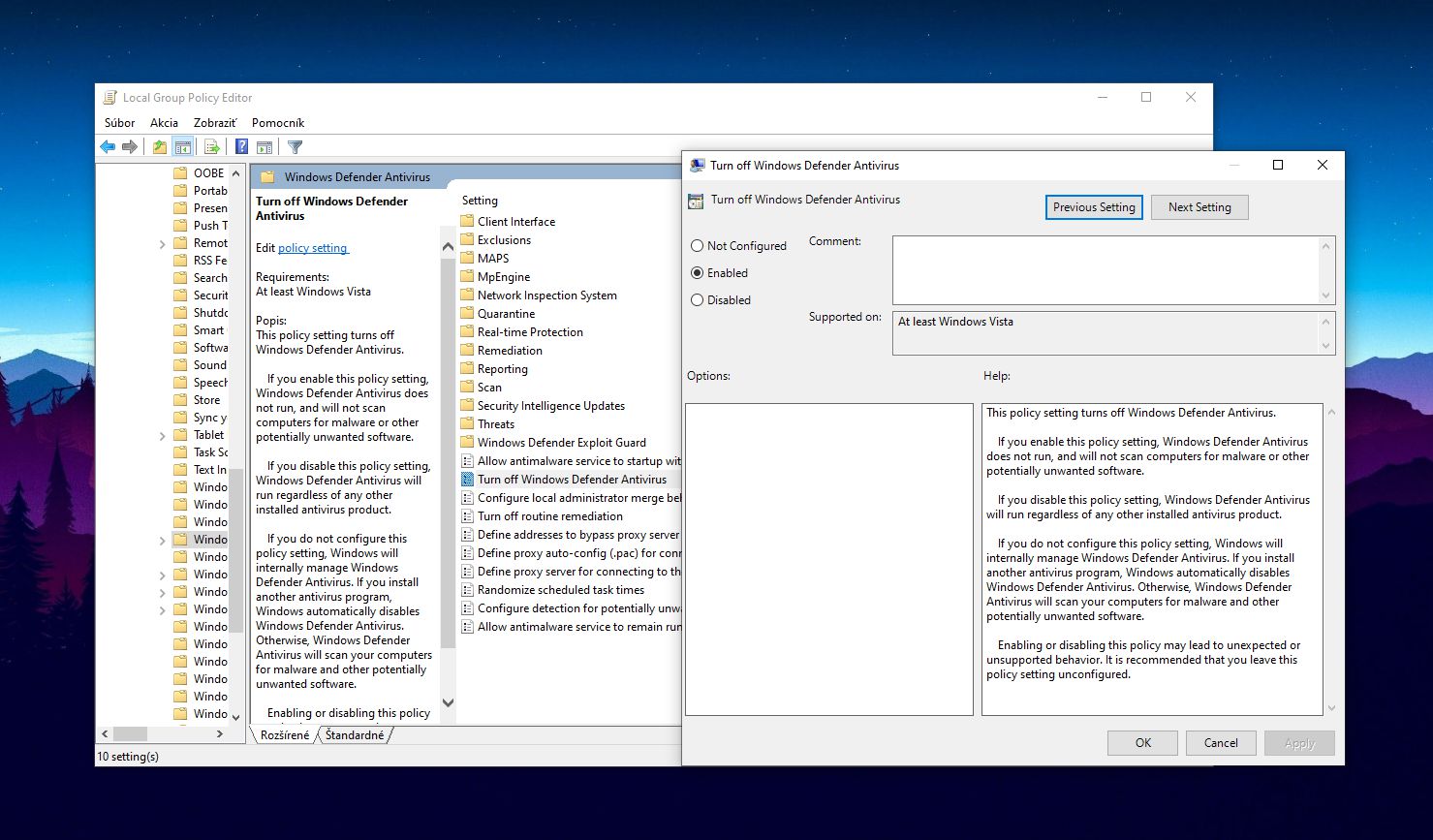Image resolution: width=1433 pixels, height=840 pixels.
Task: Click the Comment box scroll-down arrow
Action: pyautogui.click(x=1325, y=296)
